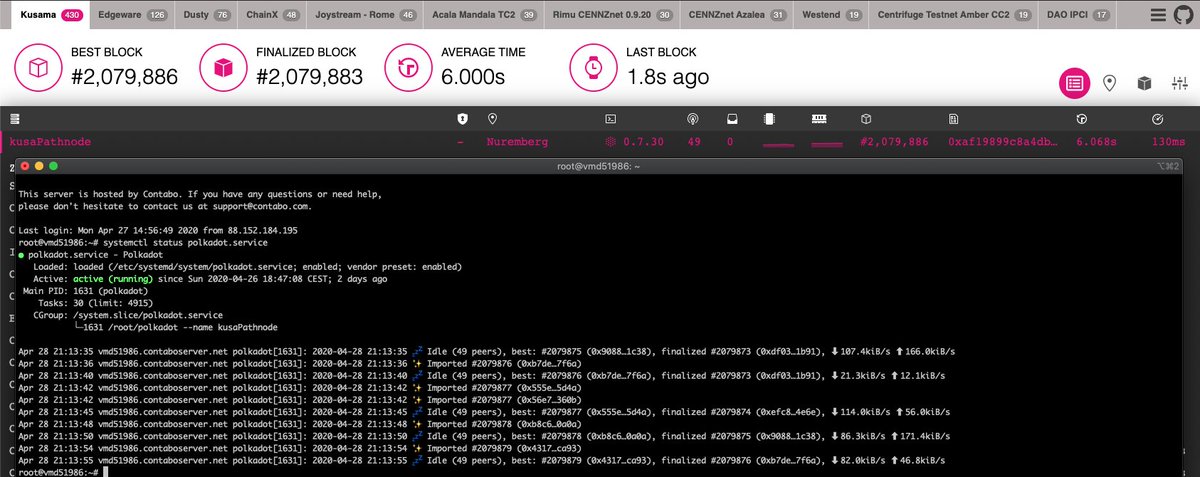Sort by validator shield column icon

coord(462,119)
